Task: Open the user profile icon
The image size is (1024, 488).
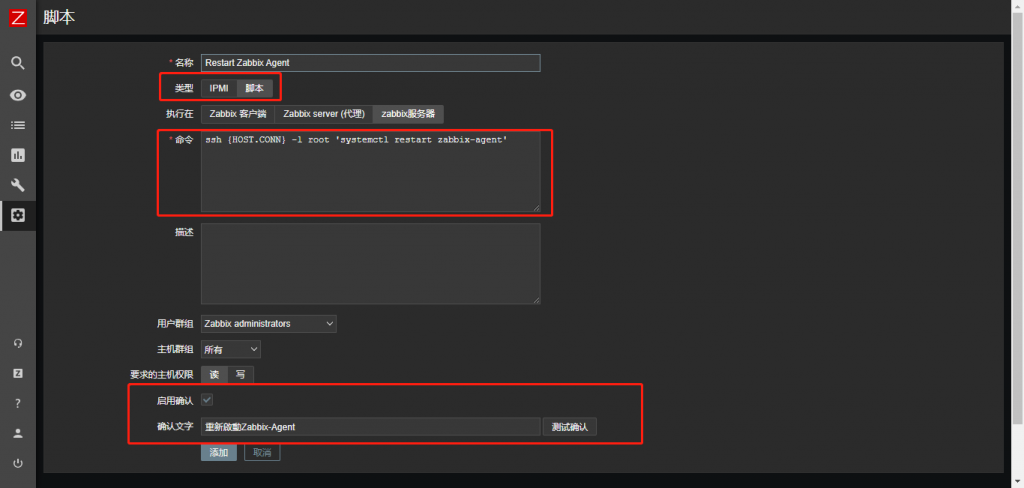Action: coord(18,433)
